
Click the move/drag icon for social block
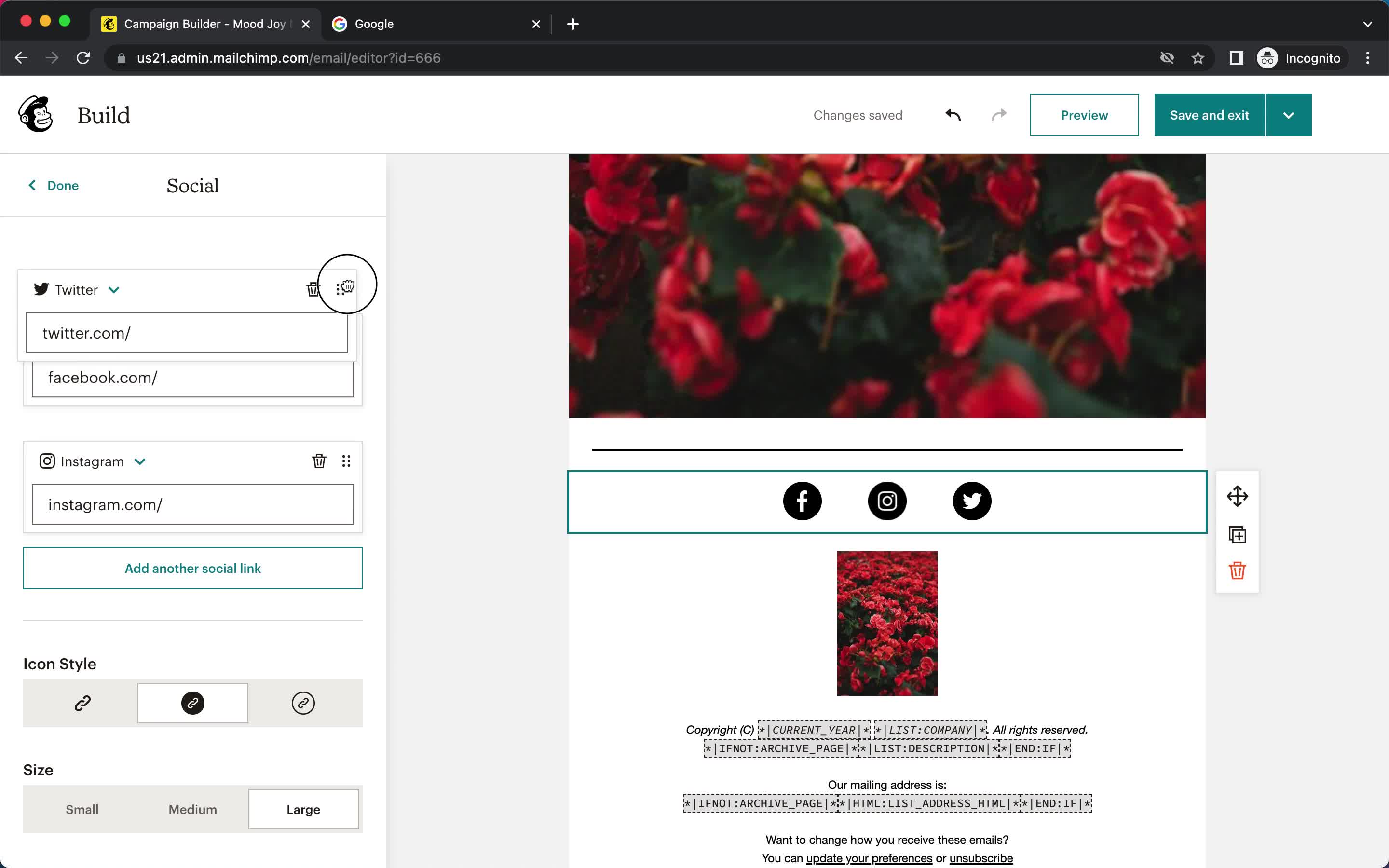pyautogui.click(x=1237, y=496)
